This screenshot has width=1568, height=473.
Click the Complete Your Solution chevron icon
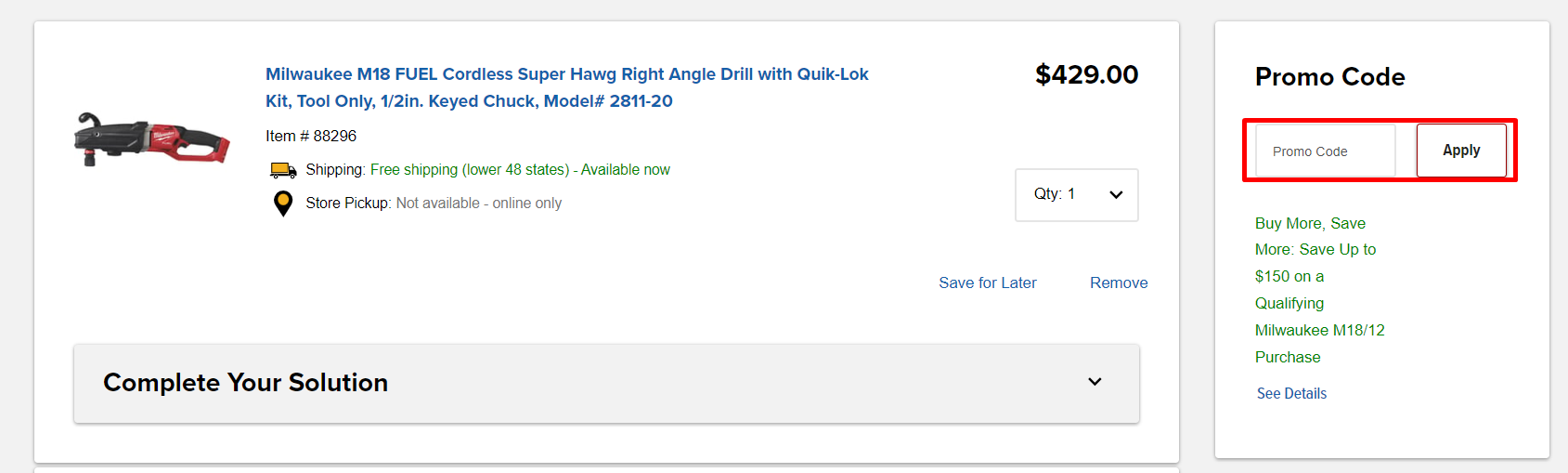click(x=1095, y=382)
